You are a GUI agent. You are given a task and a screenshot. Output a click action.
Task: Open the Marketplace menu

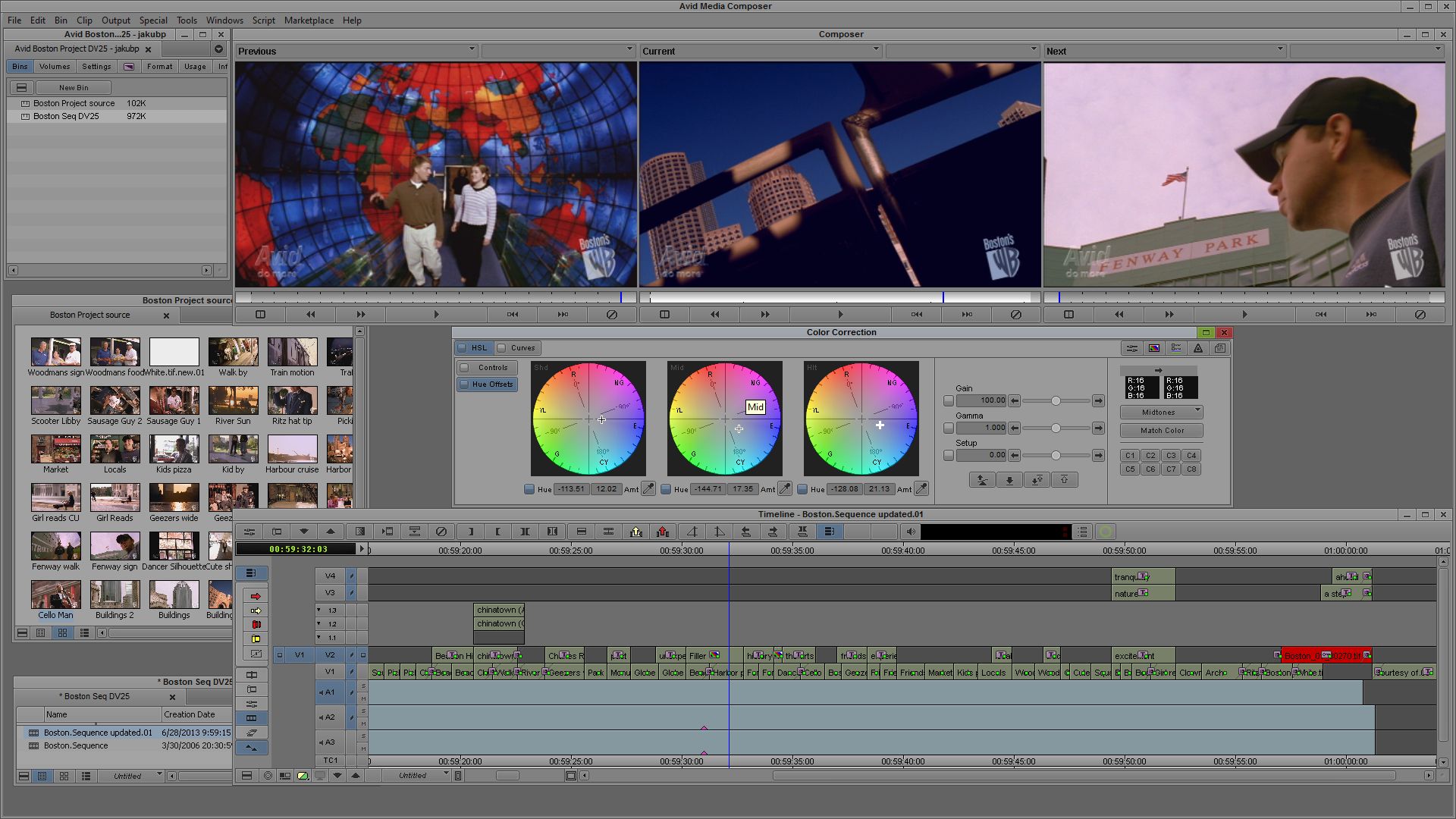(x=309, y=20)
